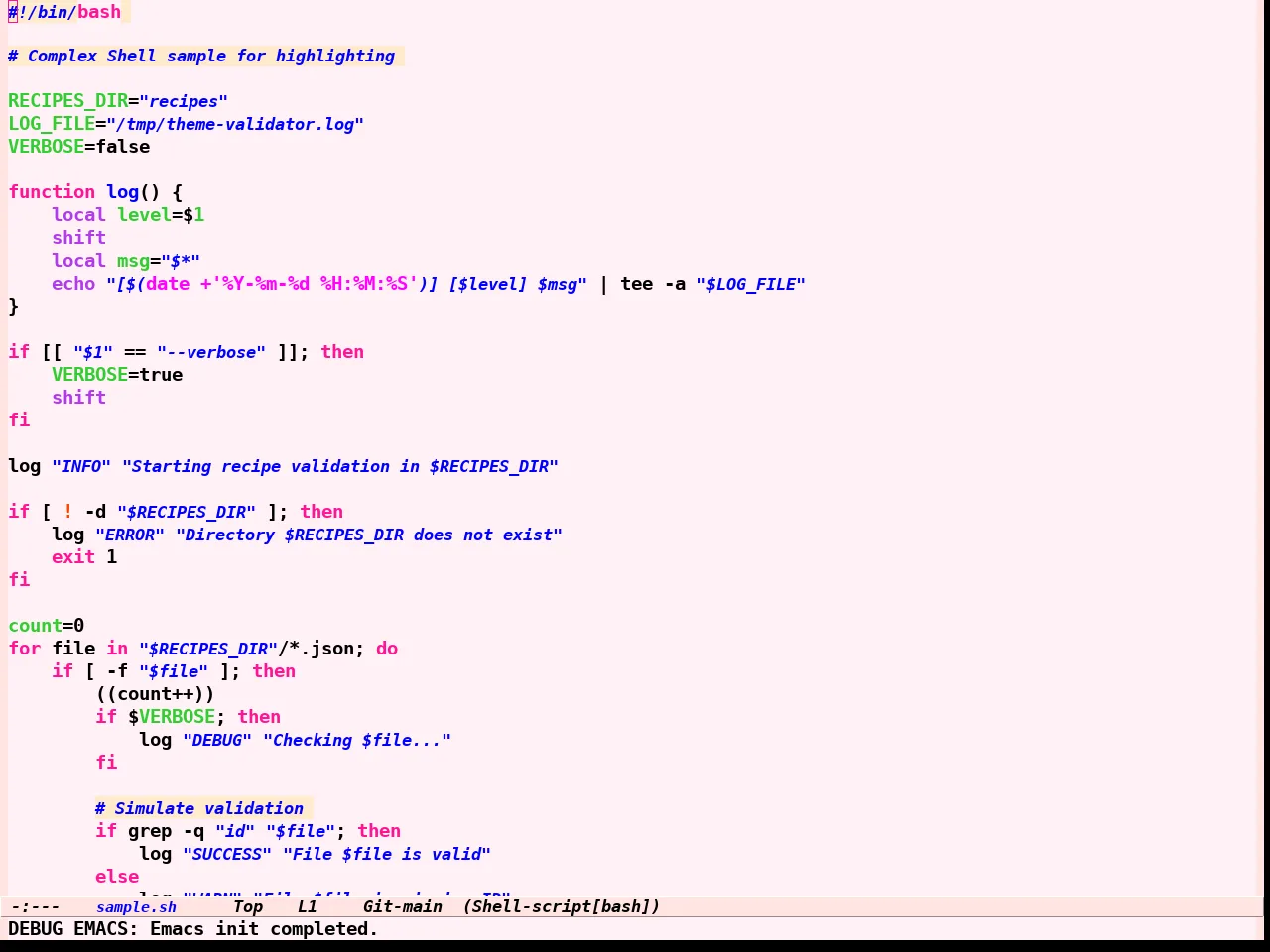The height and width of the screenshot is (952, 1270).
Task: Click 'grep -q' command
Action: [x=167, y=831]
